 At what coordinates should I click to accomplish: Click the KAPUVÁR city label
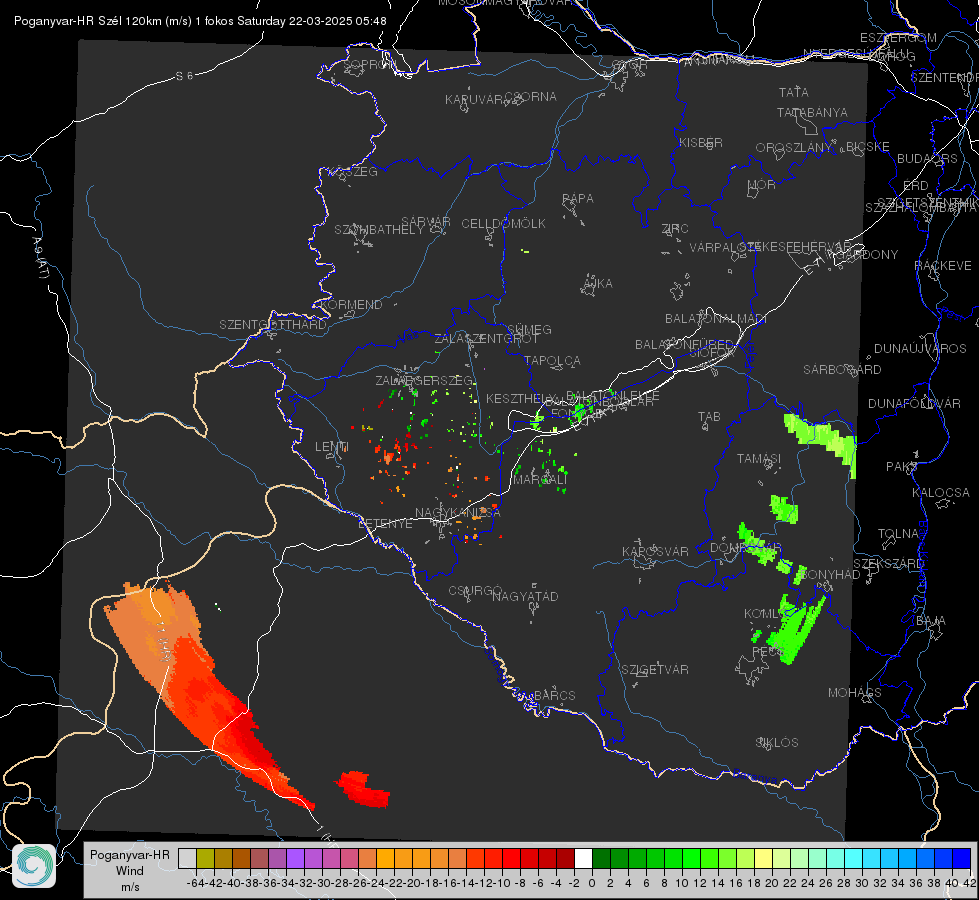[x=475, y=100]
